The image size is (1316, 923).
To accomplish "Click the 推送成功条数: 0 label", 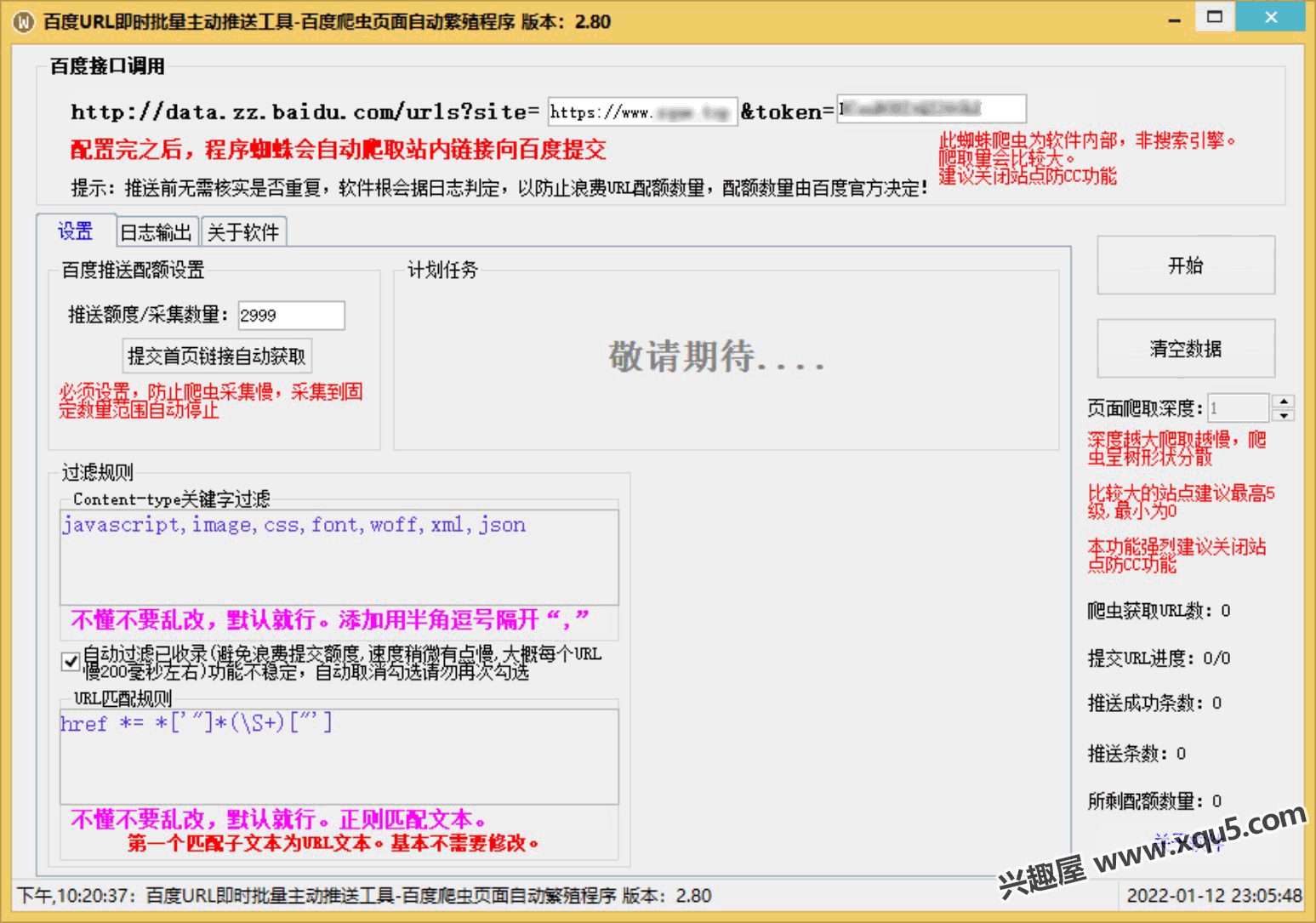I will point(1154,704).
